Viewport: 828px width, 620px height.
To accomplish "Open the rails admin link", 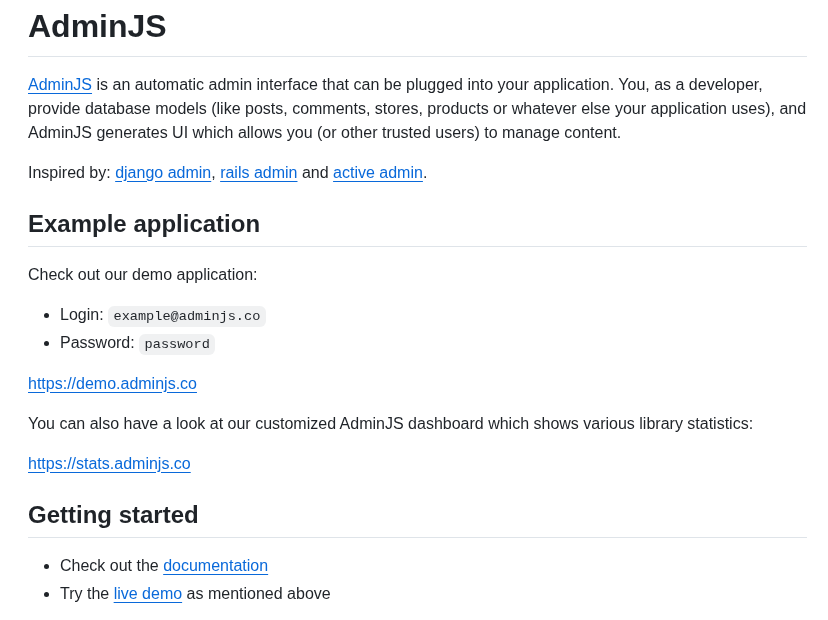I will pos(258,173).
